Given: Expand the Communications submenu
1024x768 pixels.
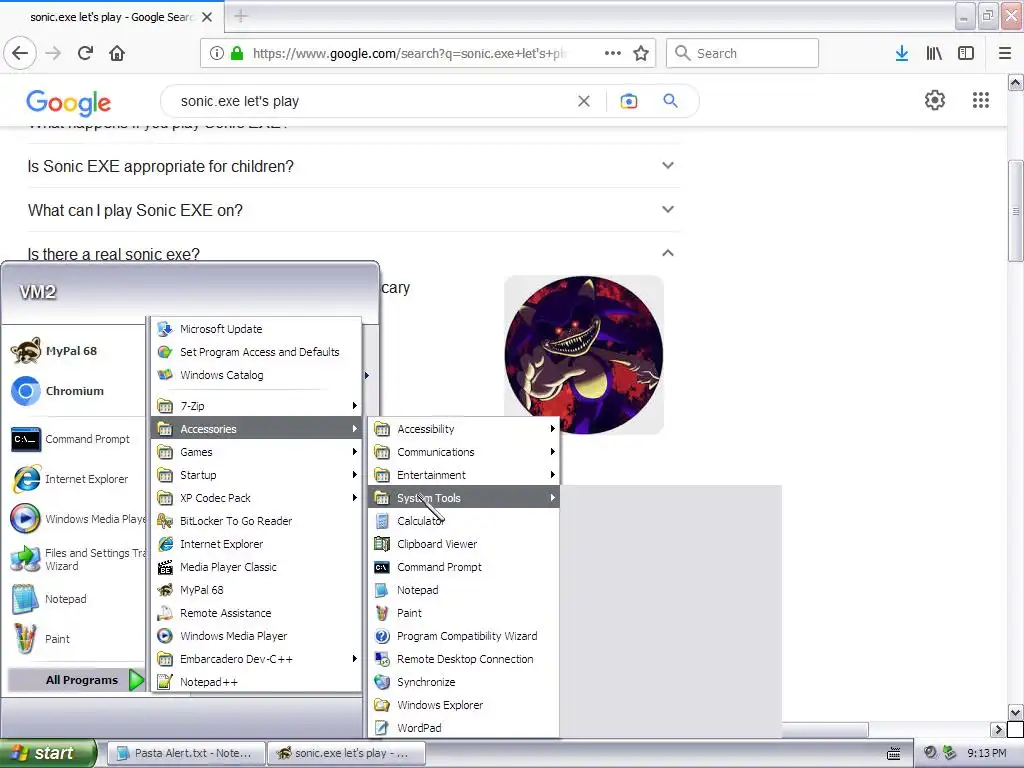Looking at the screenshot, I should point(464,452).
